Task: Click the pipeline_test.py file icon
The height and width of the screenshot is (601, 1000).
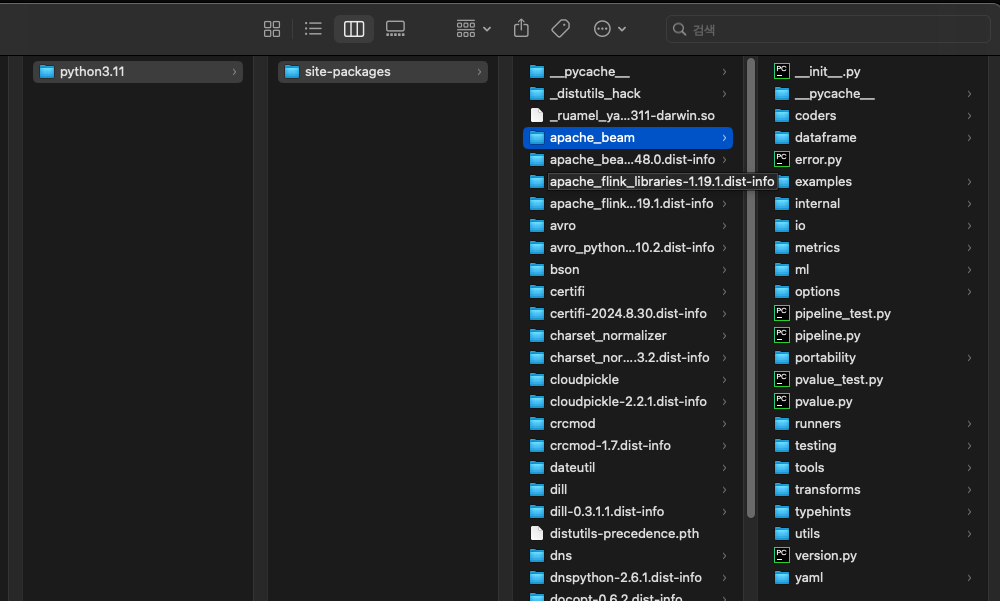Action: 781,313
